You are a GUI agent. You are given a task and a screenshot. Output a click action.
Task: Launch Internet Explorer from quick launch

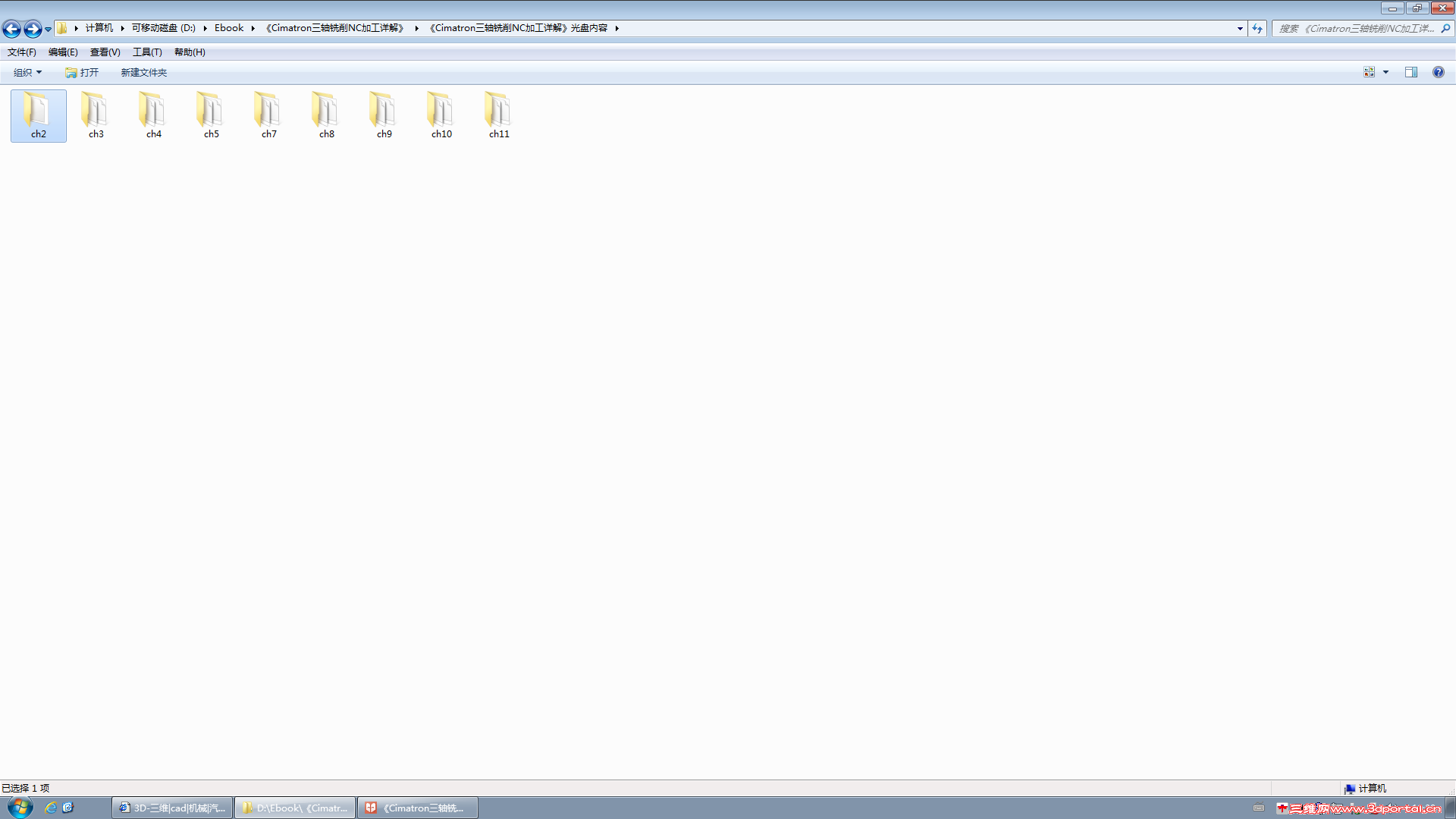click(x=51, y=808)
